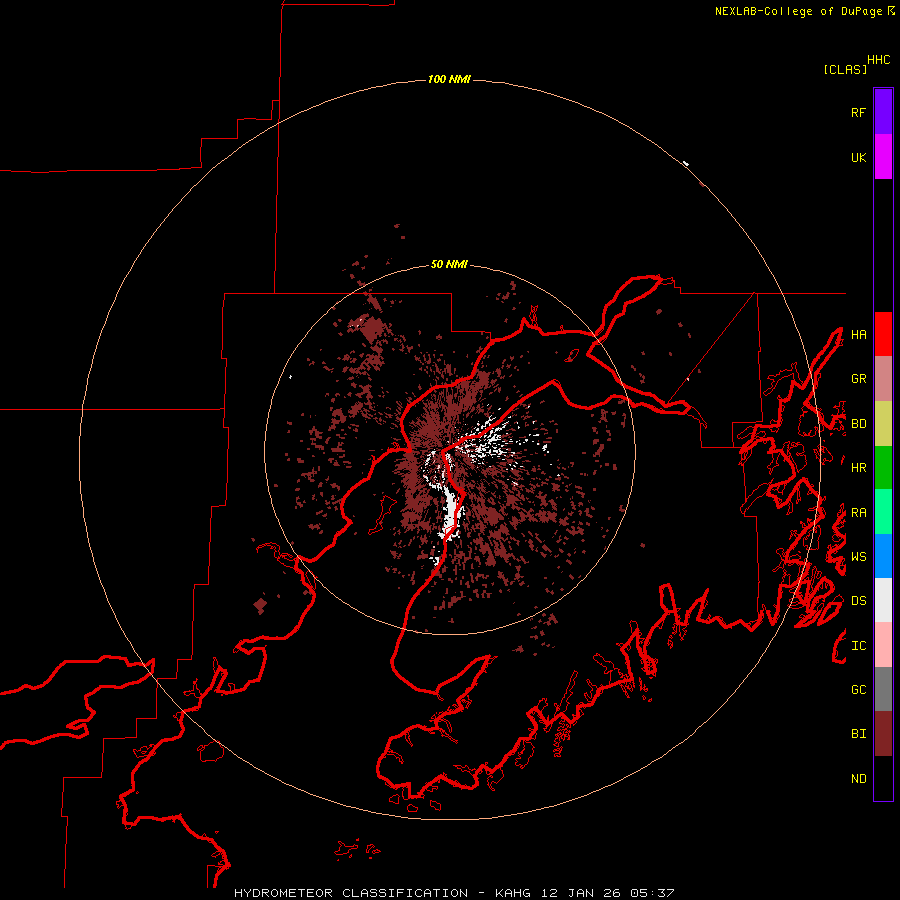Click the GR legend label
This screenshot has height=900, width=900.
[858, 379]
